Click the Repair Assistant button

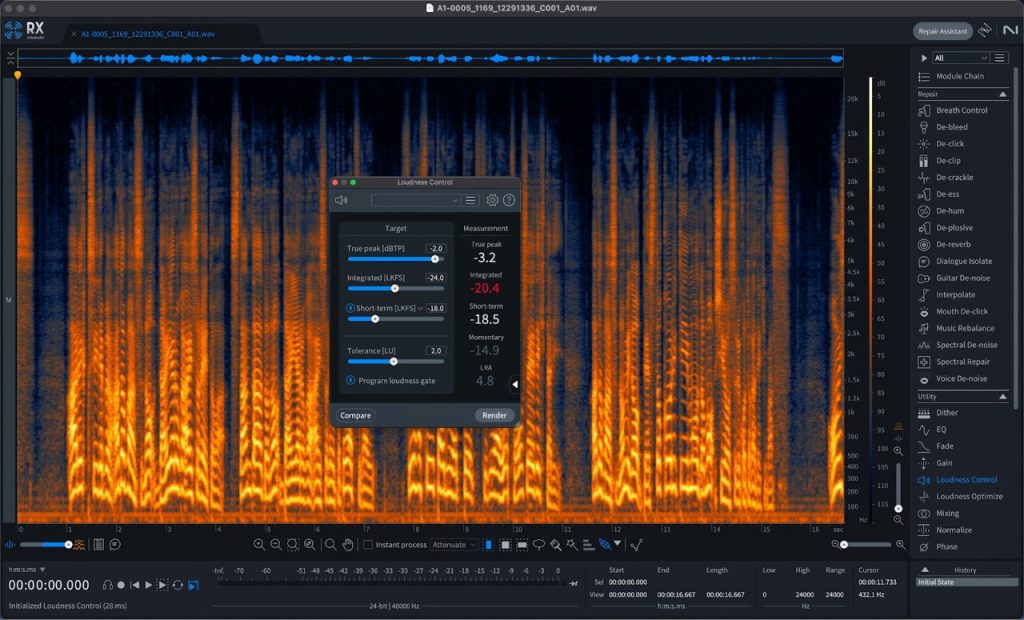942,31
